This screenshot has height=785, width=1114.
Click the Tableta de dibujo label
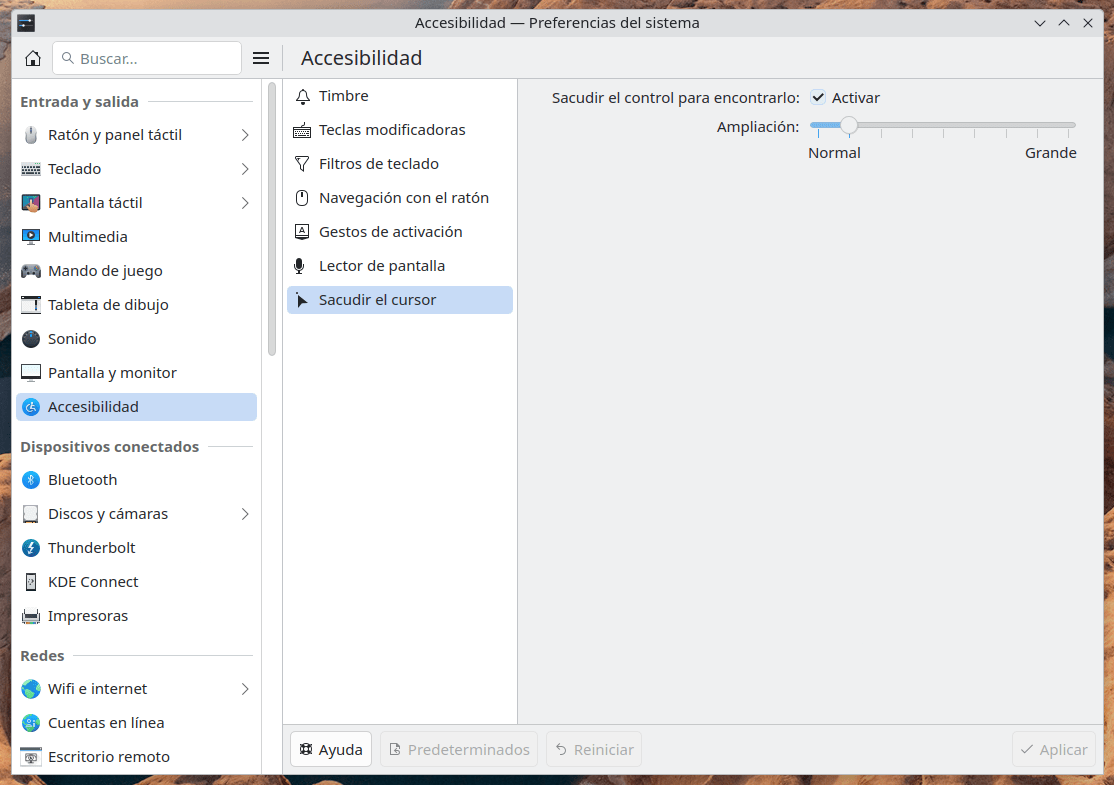click(x=108, y=305)
